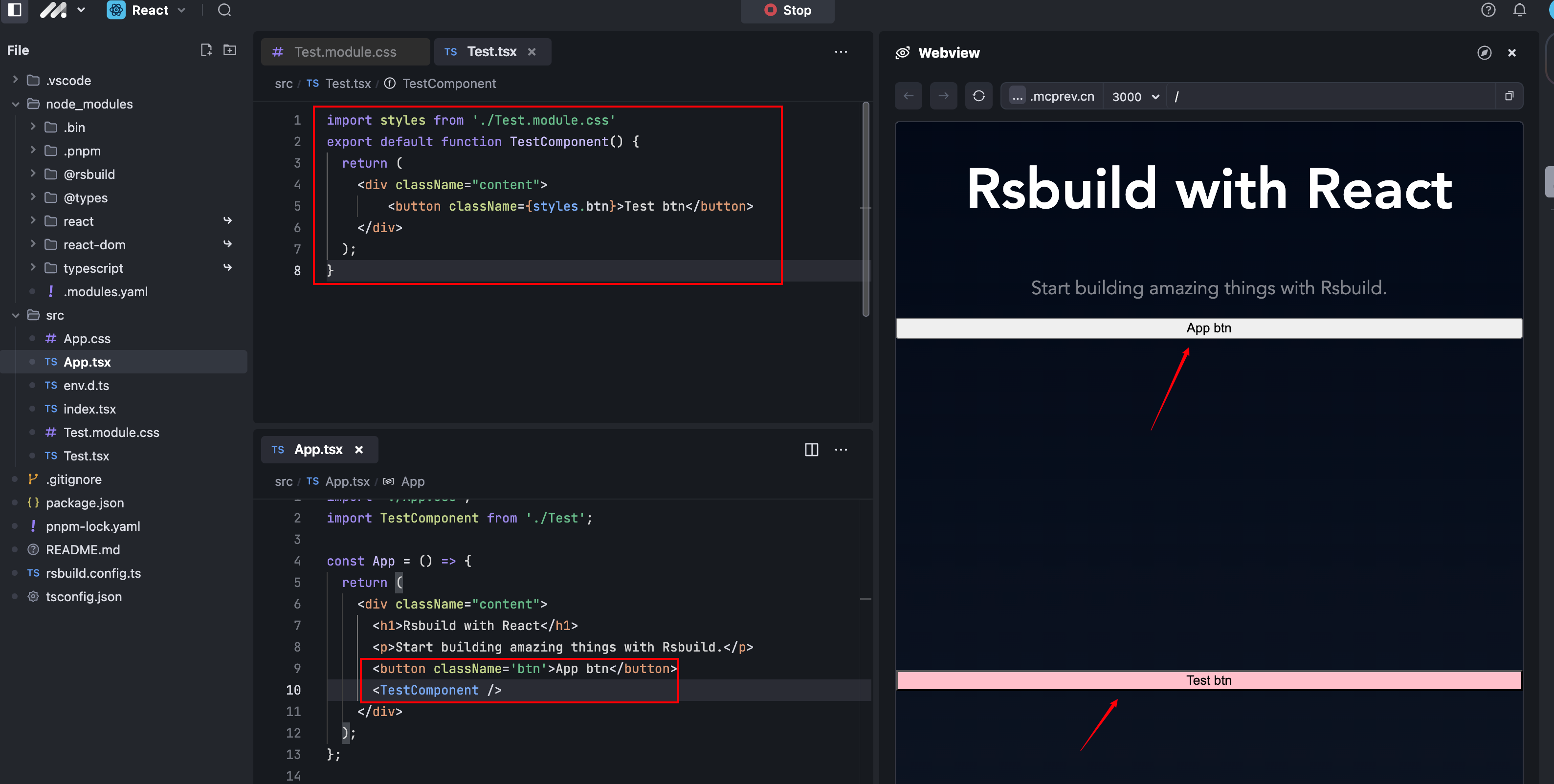Click the pink Test btn button

click(x=1208, y=680)
